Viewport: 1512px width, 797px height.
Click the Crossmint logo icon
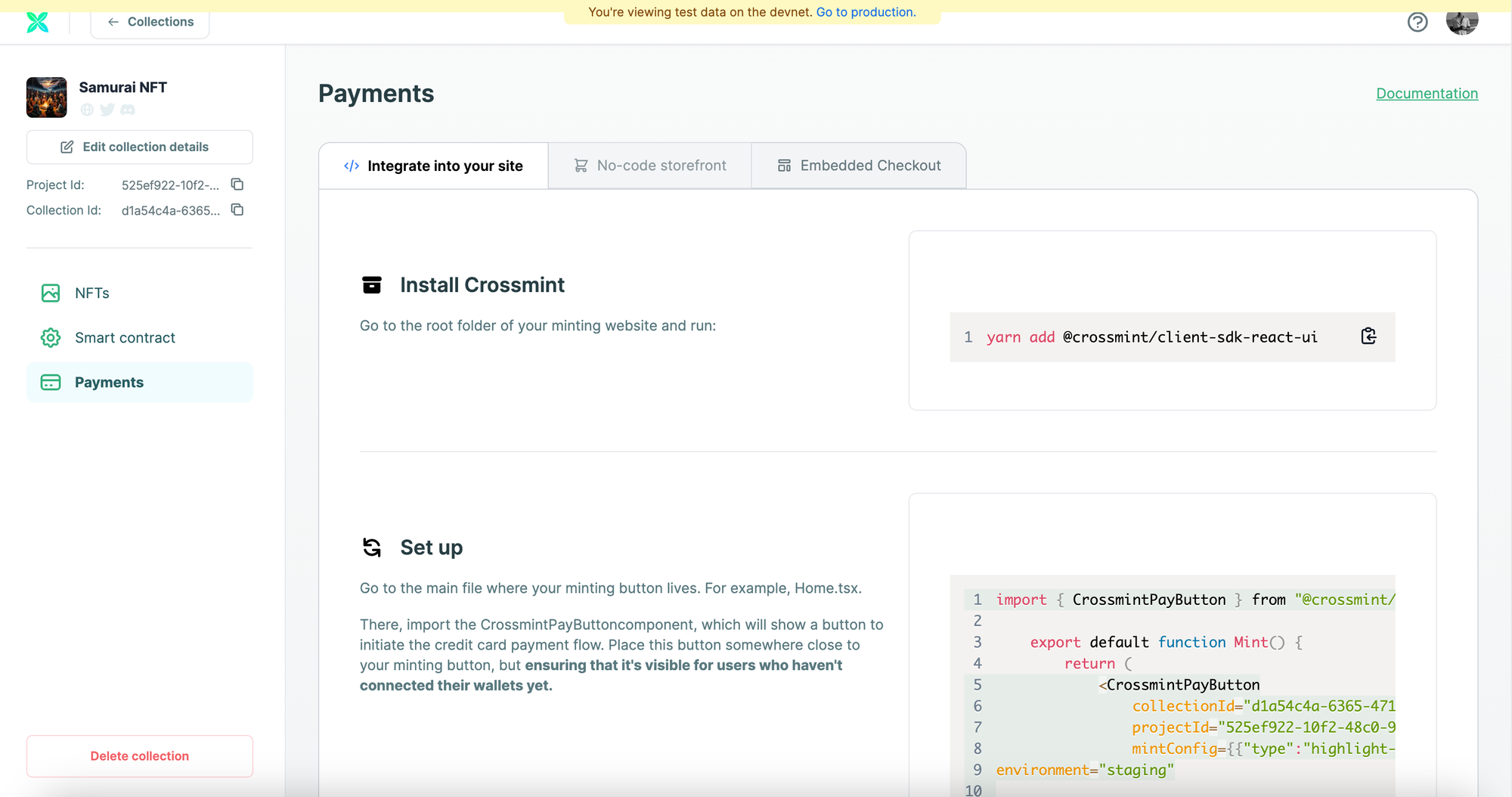pos(38,22)
